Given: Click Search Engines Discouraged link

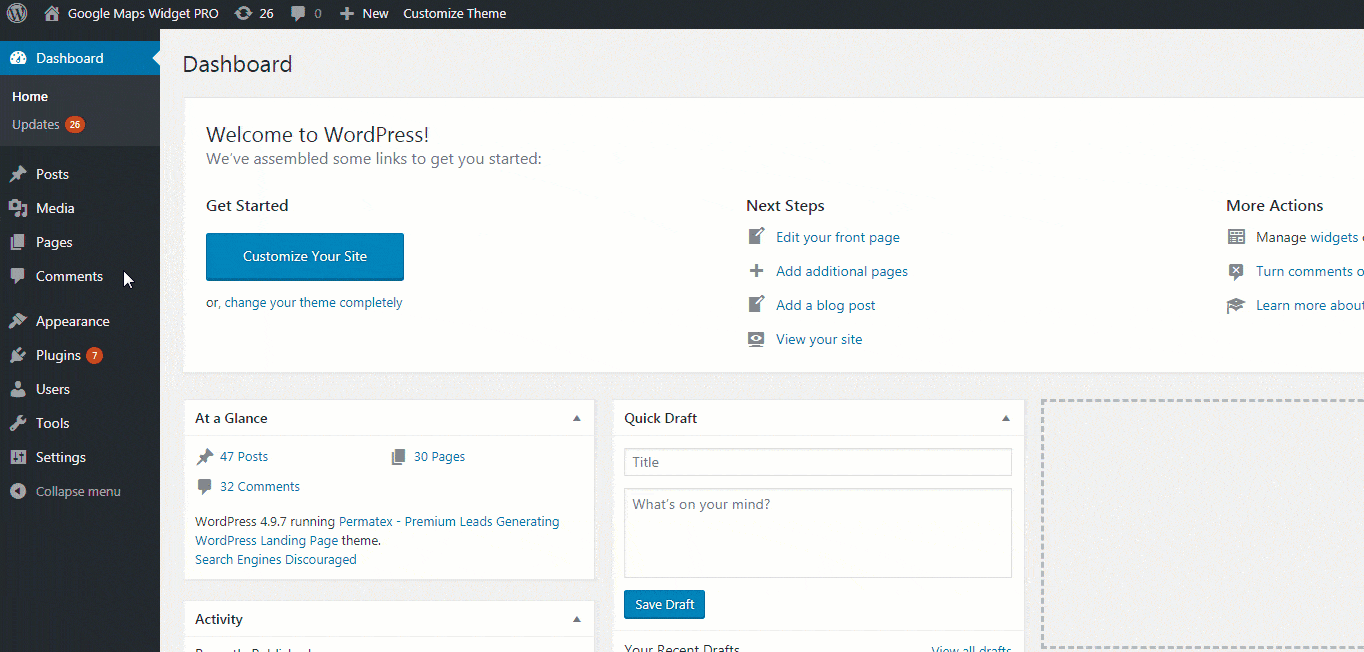Looking at the screenshot, I should [276, 559].
